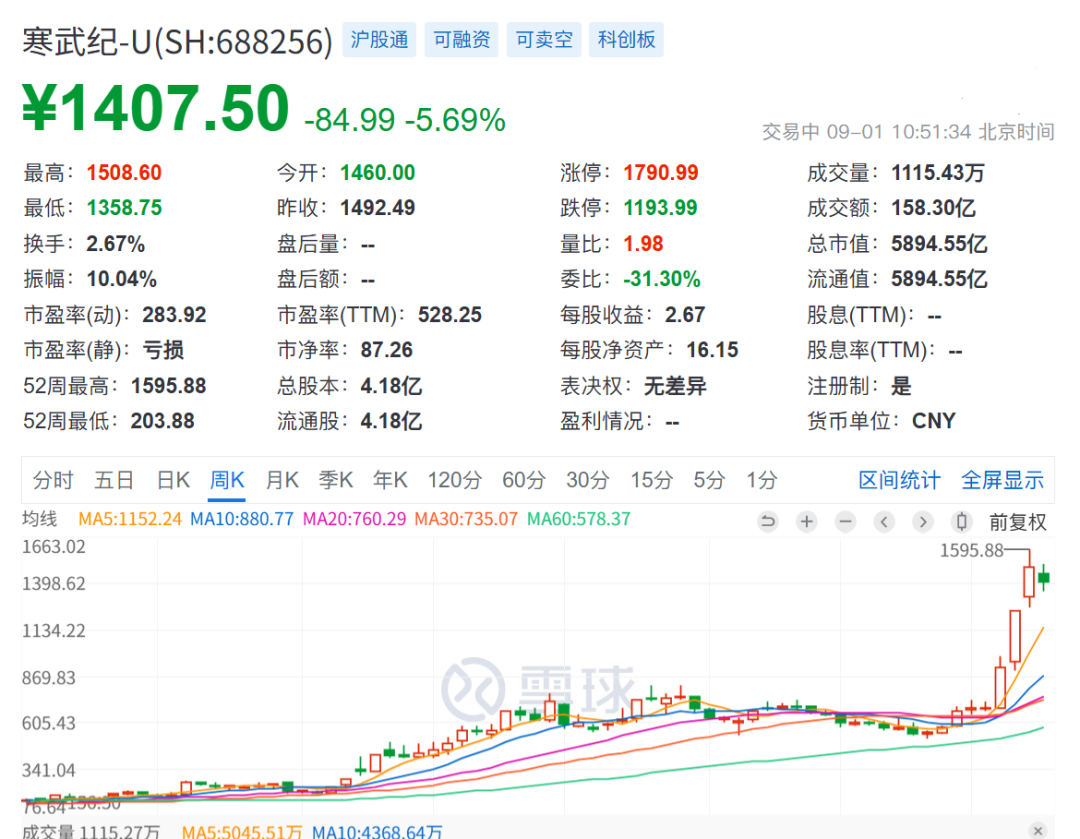1080x839 pixels.
Task: Zoom in the K-line chart with plus icon
Action: click(x=807, y=521)
